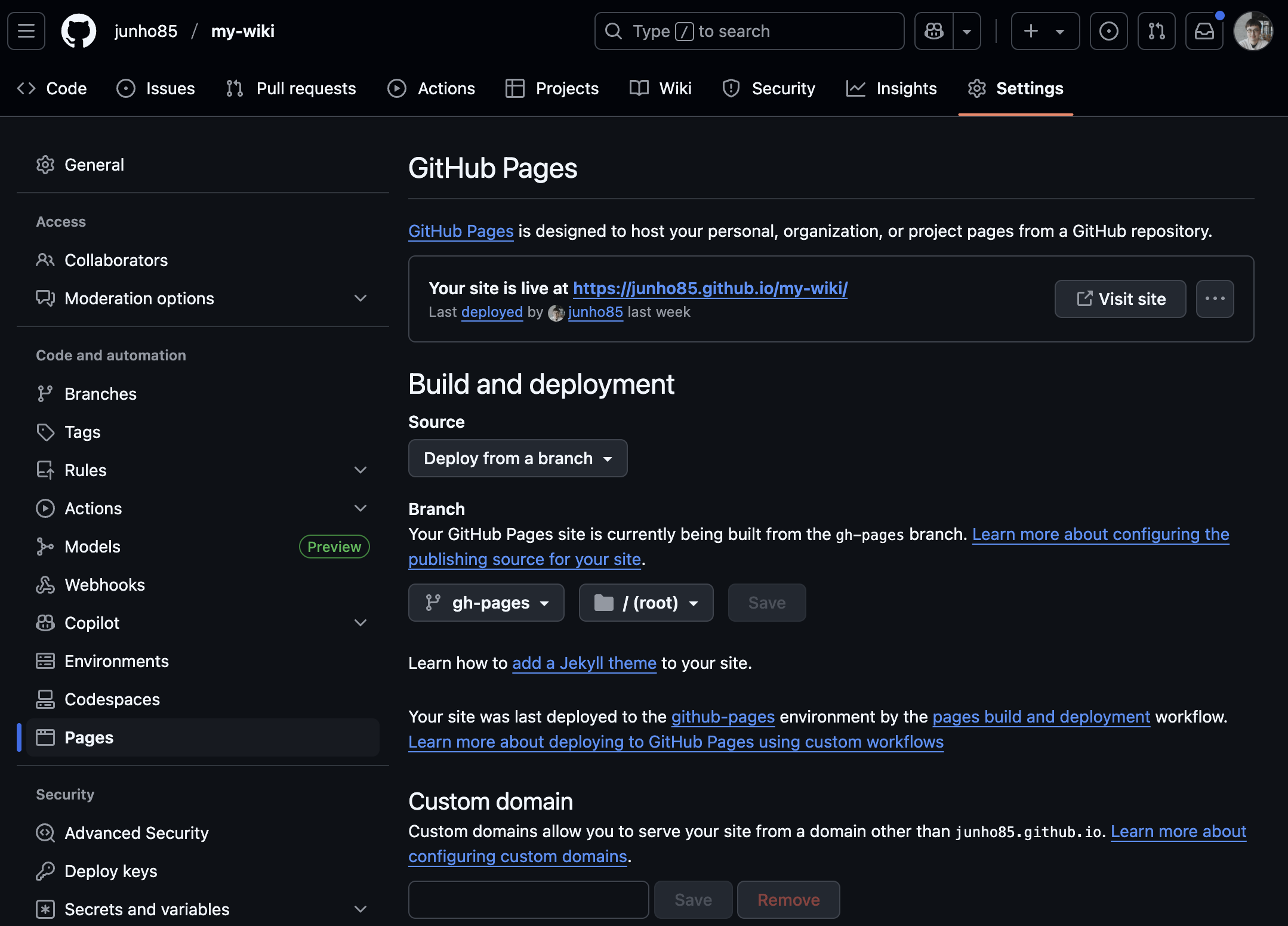This screenshot has height=926, width=1288.
Task: Open the three-dots site options menu
Action: [1215, 299]
